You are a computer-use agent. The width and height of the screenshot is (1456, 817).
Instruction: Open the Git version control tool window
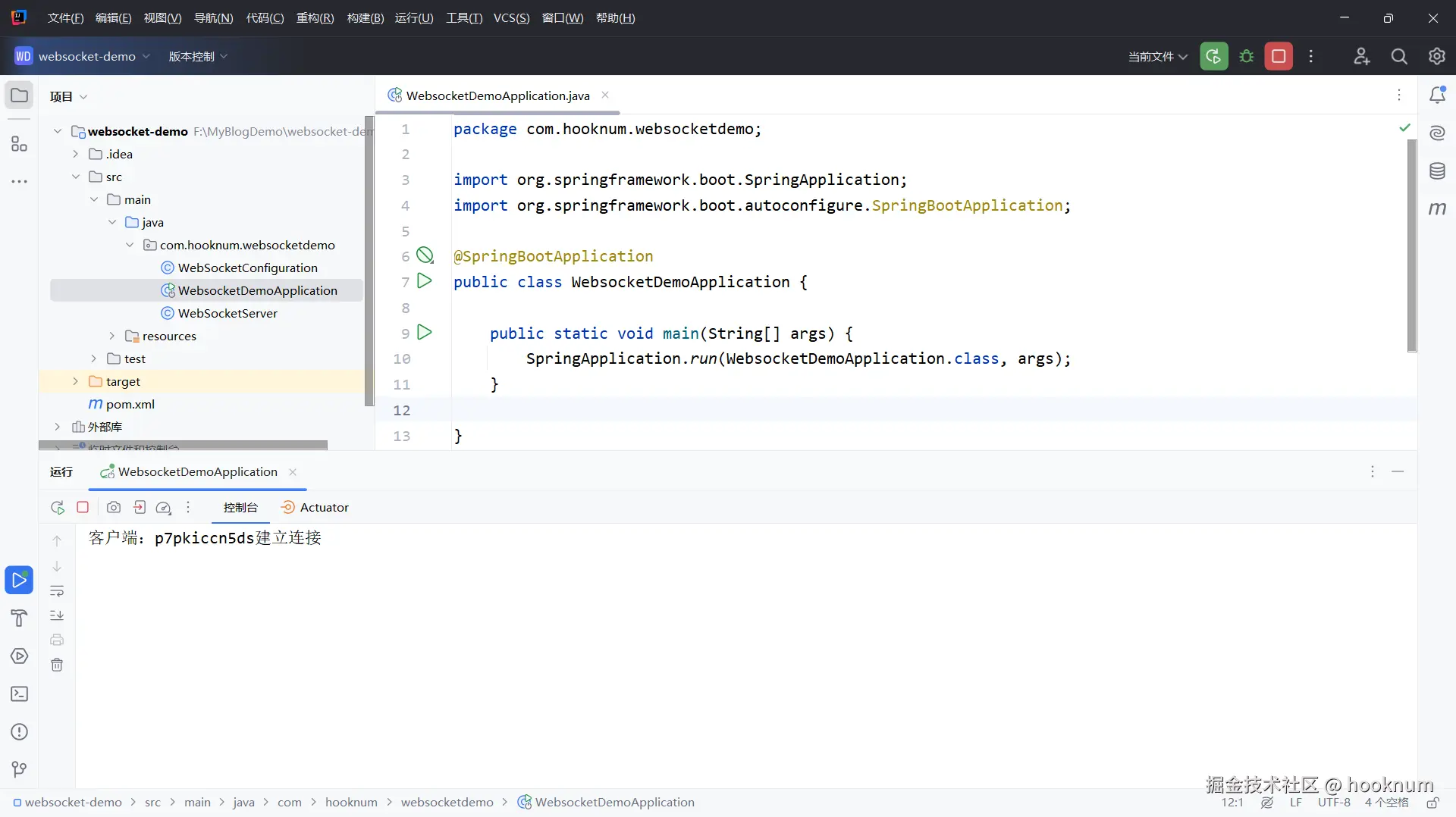20,769
